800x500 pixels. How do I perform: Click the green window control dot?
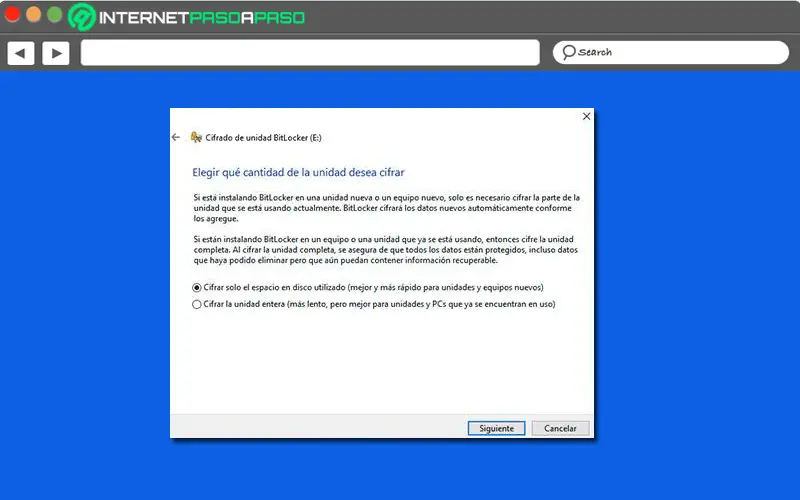point(55,14)
